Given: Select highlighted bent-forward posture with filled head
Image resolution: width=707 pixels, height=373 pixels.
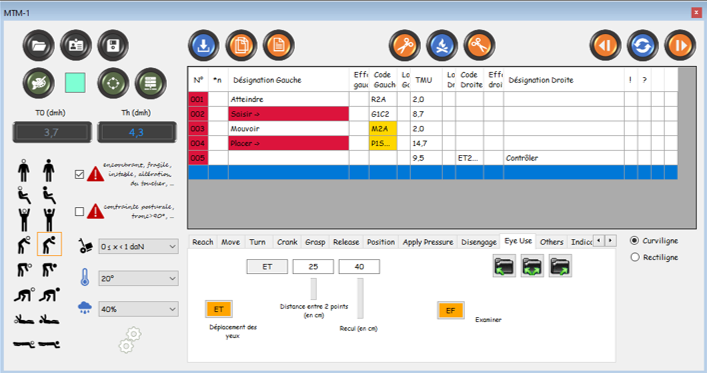Looking at the screenshot, I should (x=49, y=244).
